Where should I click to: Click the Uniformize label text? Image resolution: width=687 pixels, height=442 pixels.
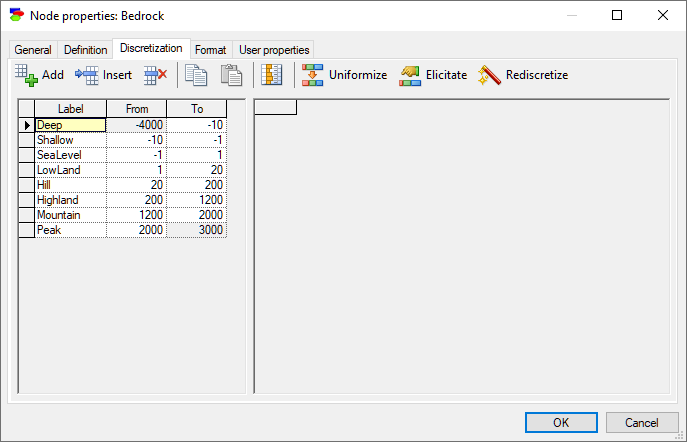358,75
